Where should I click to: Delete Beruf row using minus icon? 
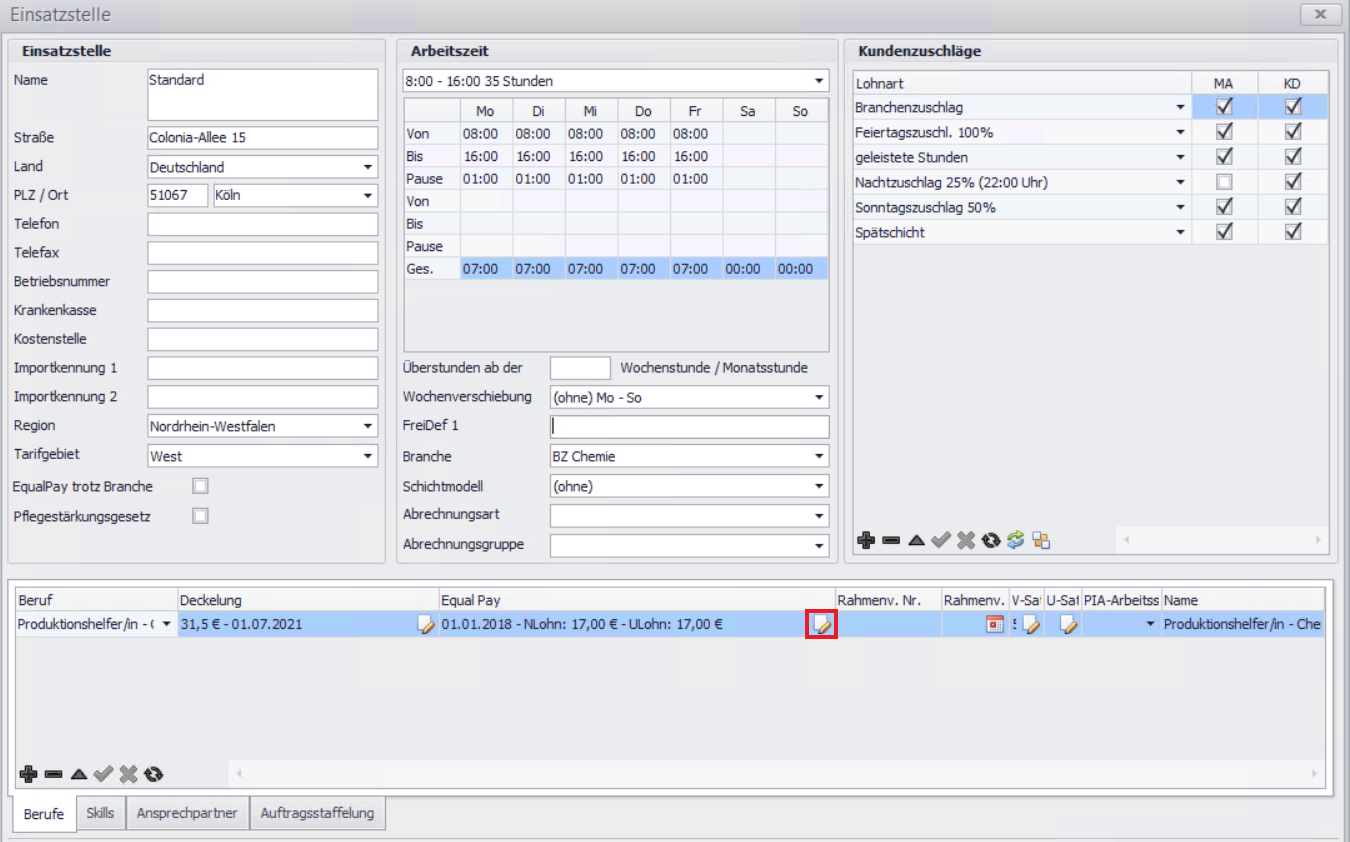53,773
